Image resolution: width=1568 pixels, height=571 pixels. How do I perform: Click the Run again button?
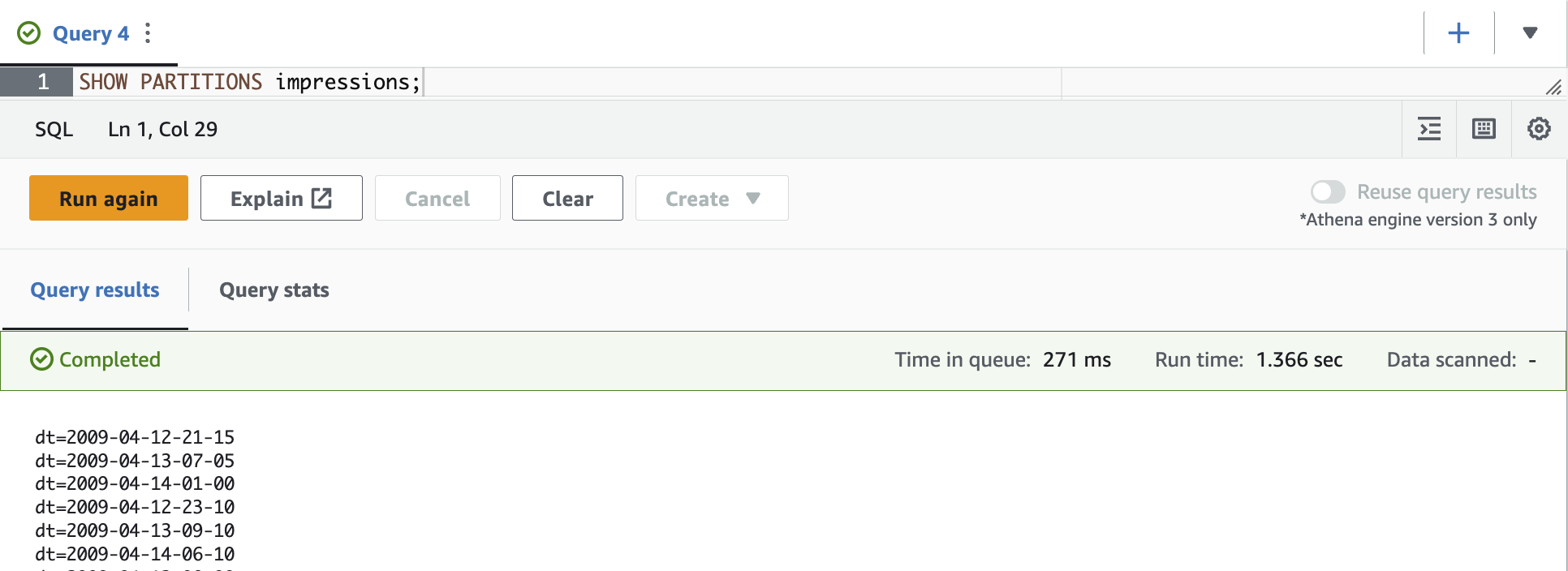coord(109,198)
